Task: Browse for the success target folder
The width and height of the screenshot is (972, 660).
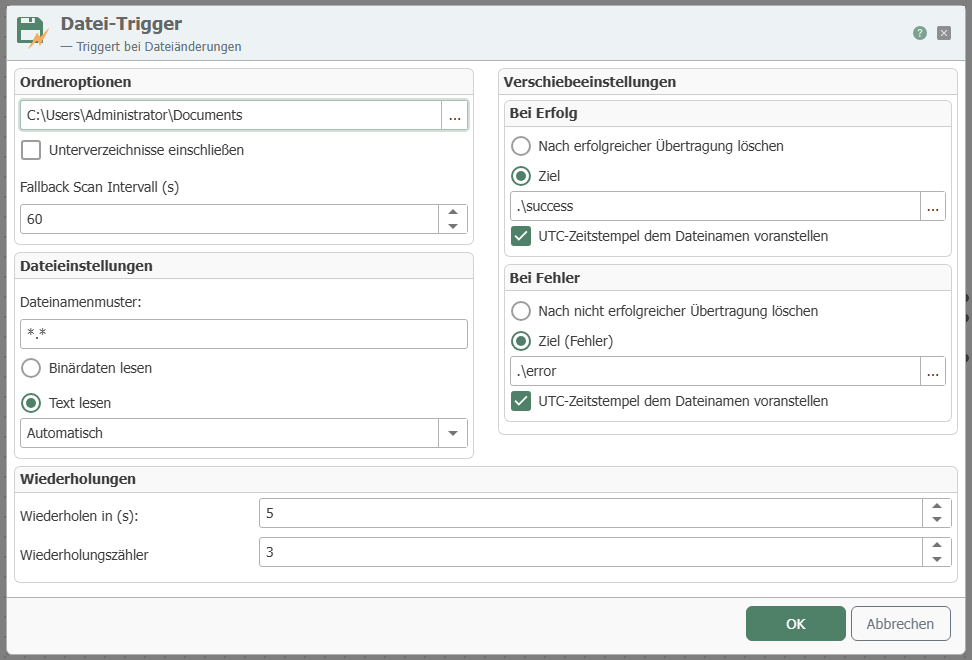Action: click(x=932, y=207)
